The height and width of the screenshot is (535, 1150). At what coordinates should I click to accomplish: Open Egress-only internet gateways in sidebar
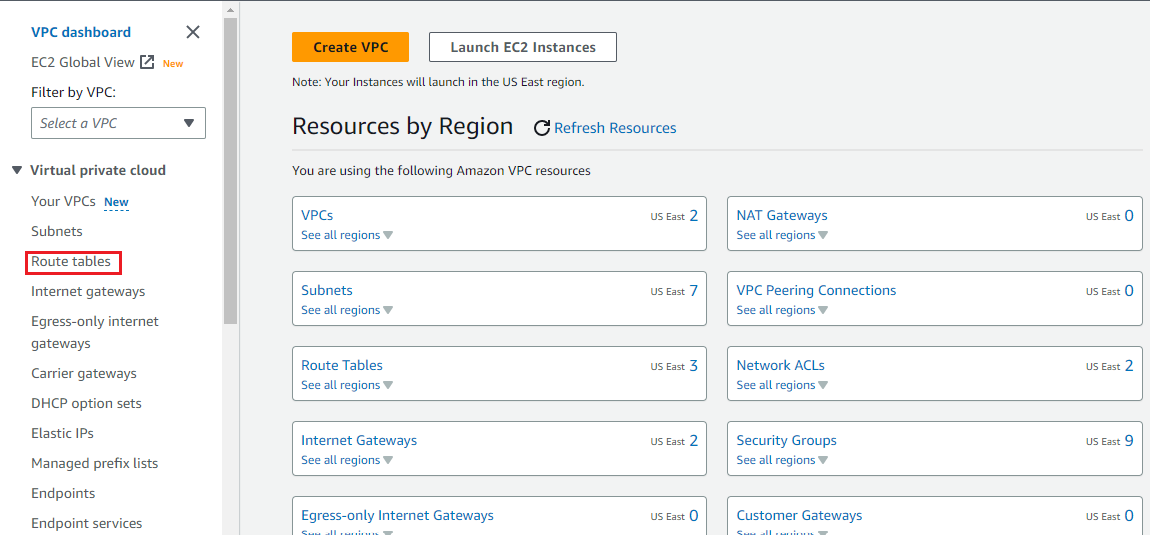[95, 332]
